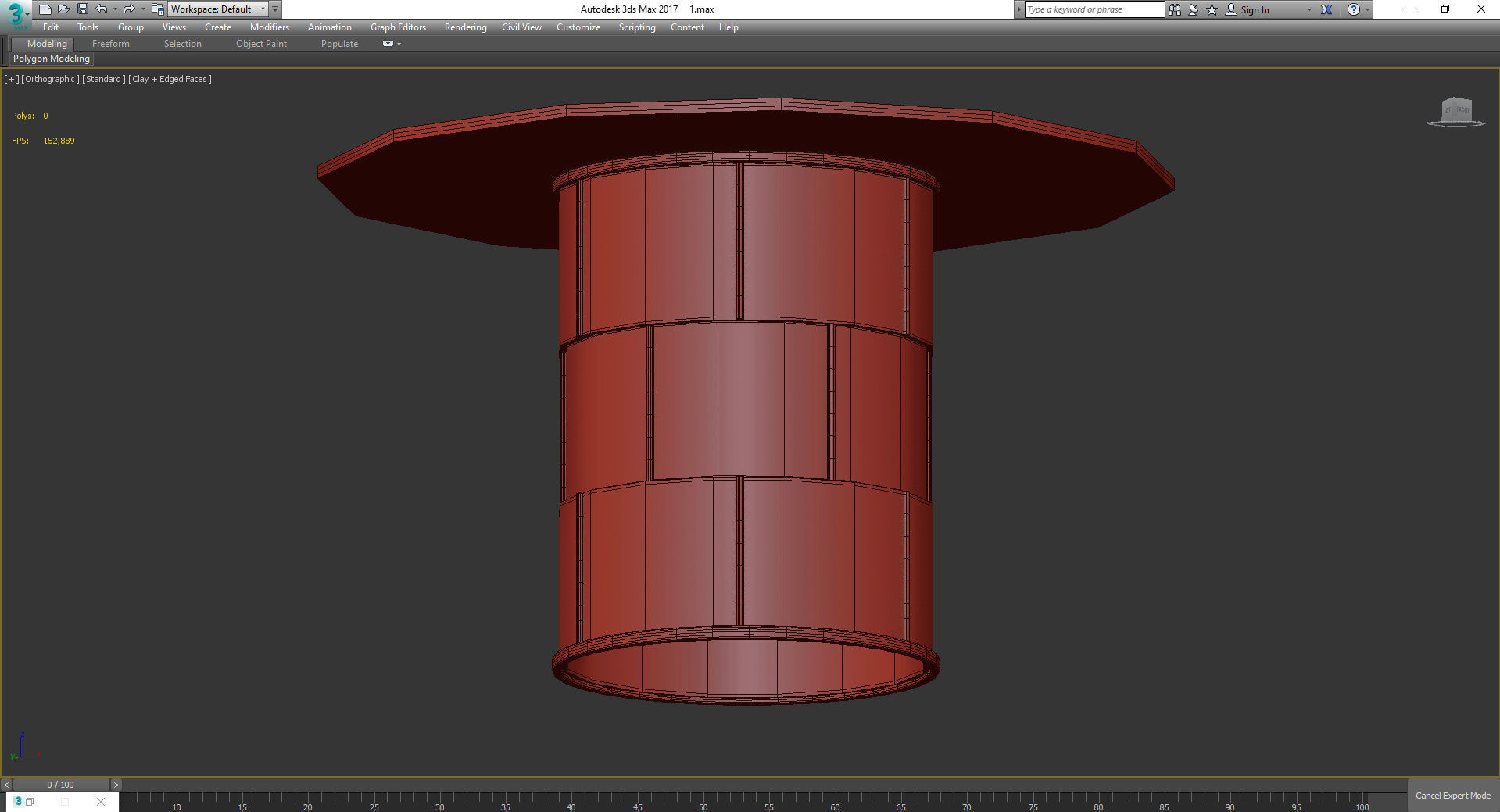Screen dimensions: 1500x812
Task: Restore down the 3ds Max window
Action: [x=1445, y=9]
